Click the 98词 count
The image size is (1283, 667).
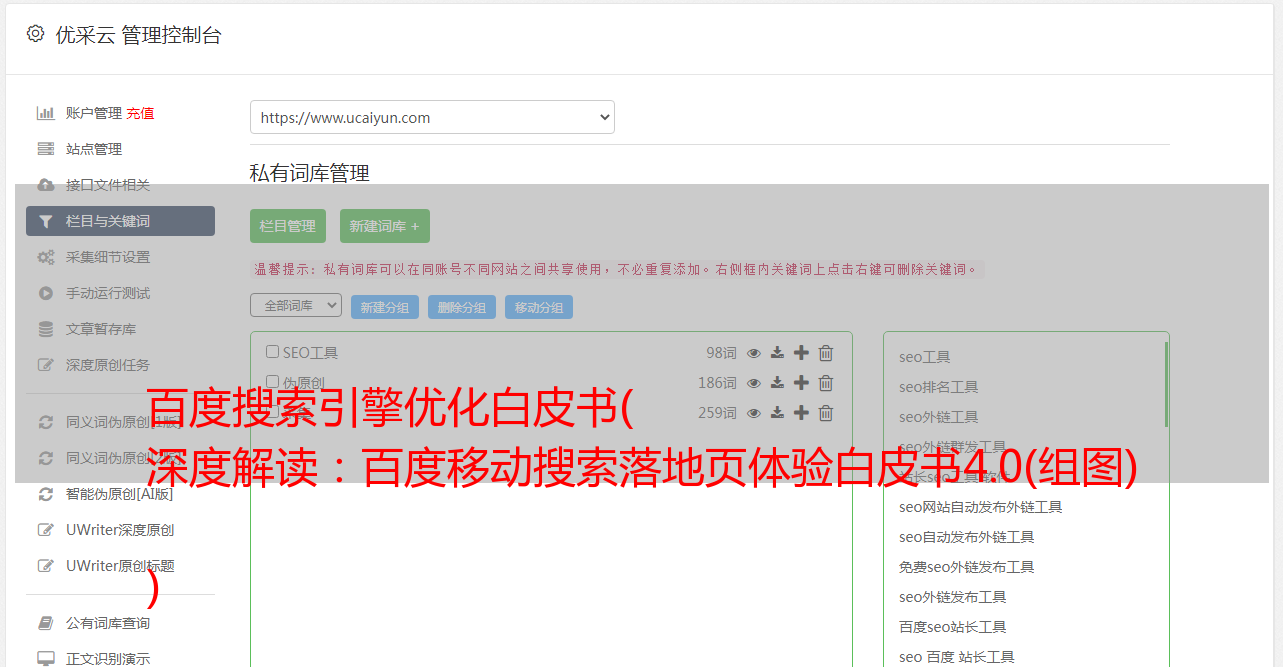point(721,353)
